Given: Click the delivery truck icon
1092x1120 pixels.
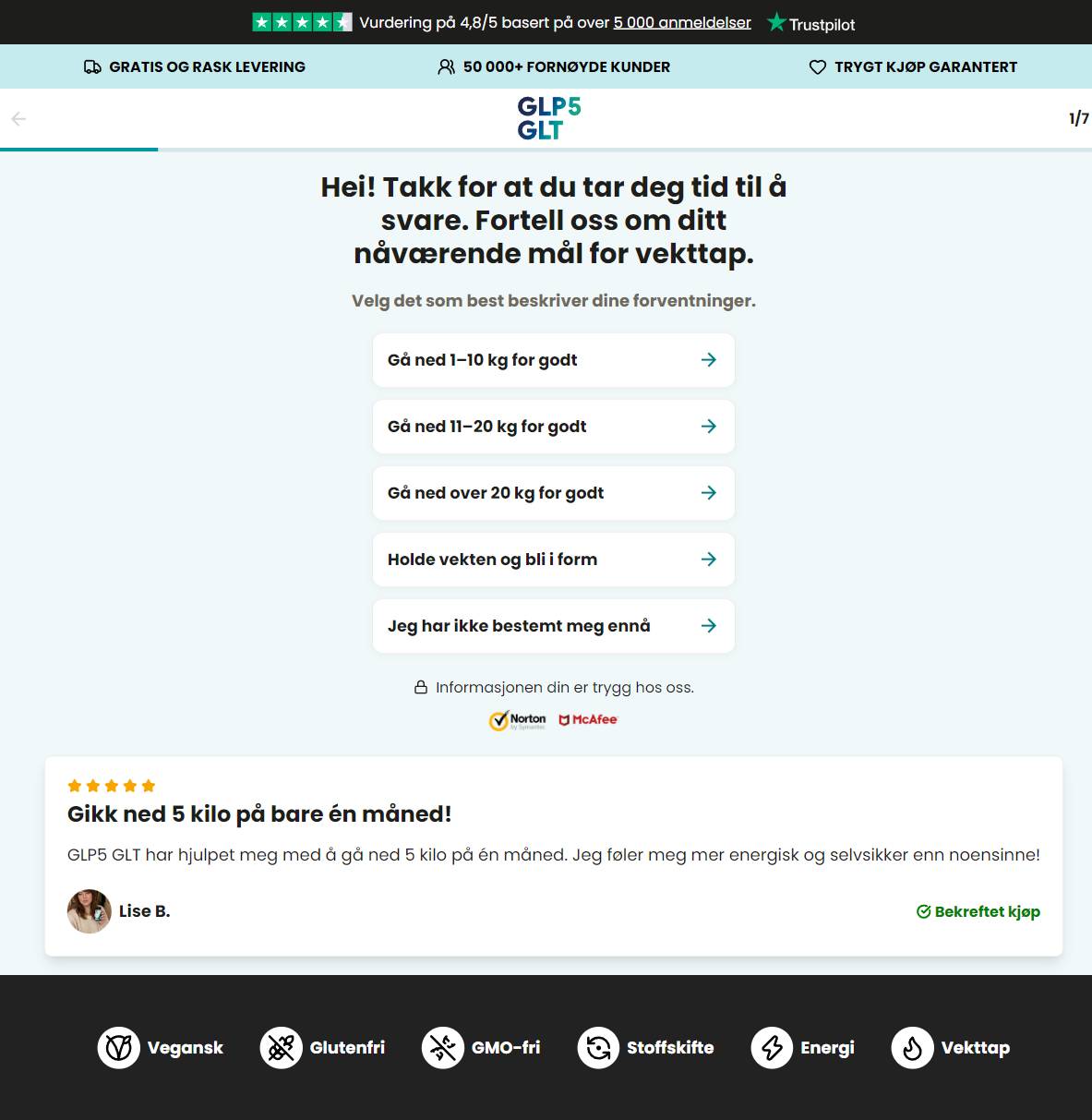Looking at the screenshot, I should point(92,67).
